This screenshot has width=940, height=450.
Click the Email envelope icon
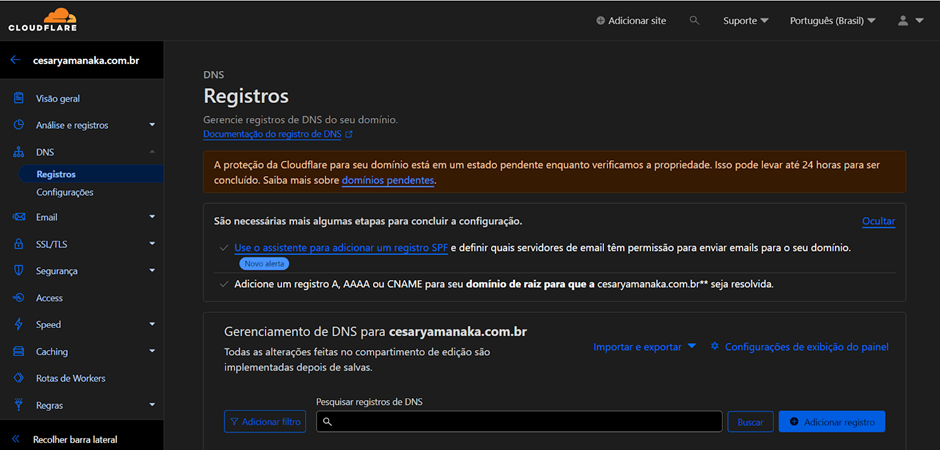(19, 217)
